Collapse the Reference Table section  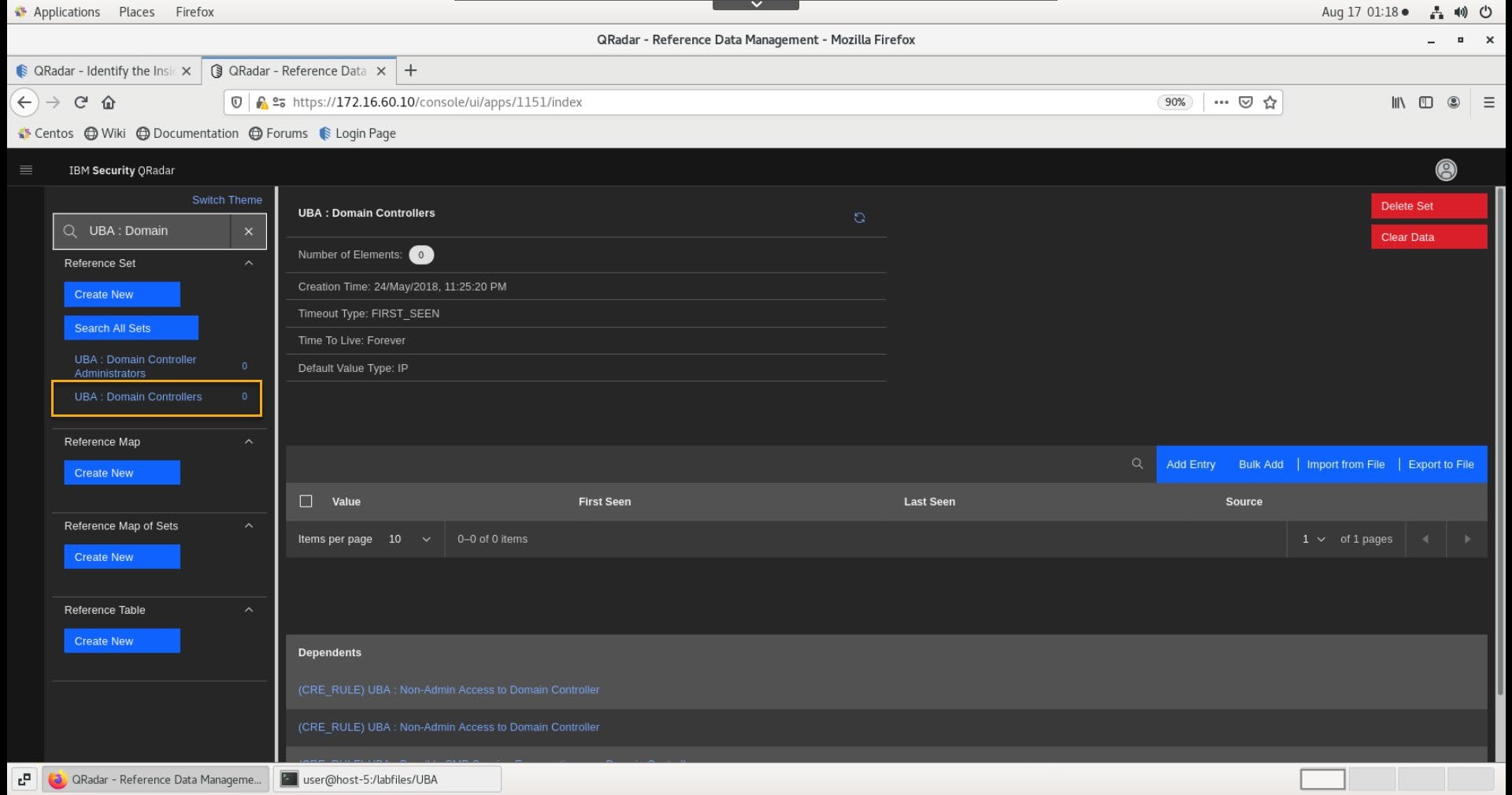pos(249,610)
